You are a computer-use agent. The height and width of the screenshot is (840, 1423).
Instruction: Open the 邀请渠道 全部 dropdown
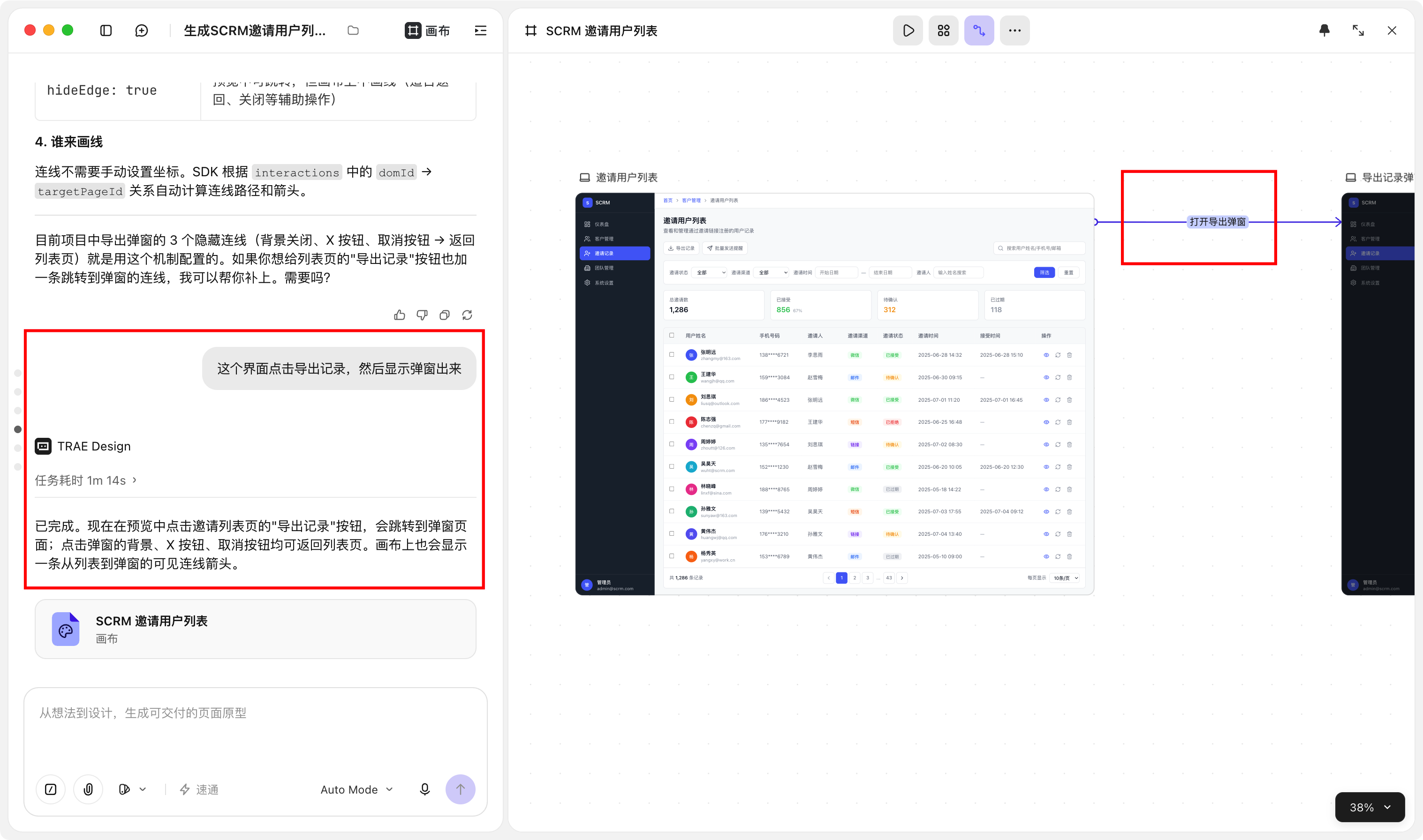point(771,272)
